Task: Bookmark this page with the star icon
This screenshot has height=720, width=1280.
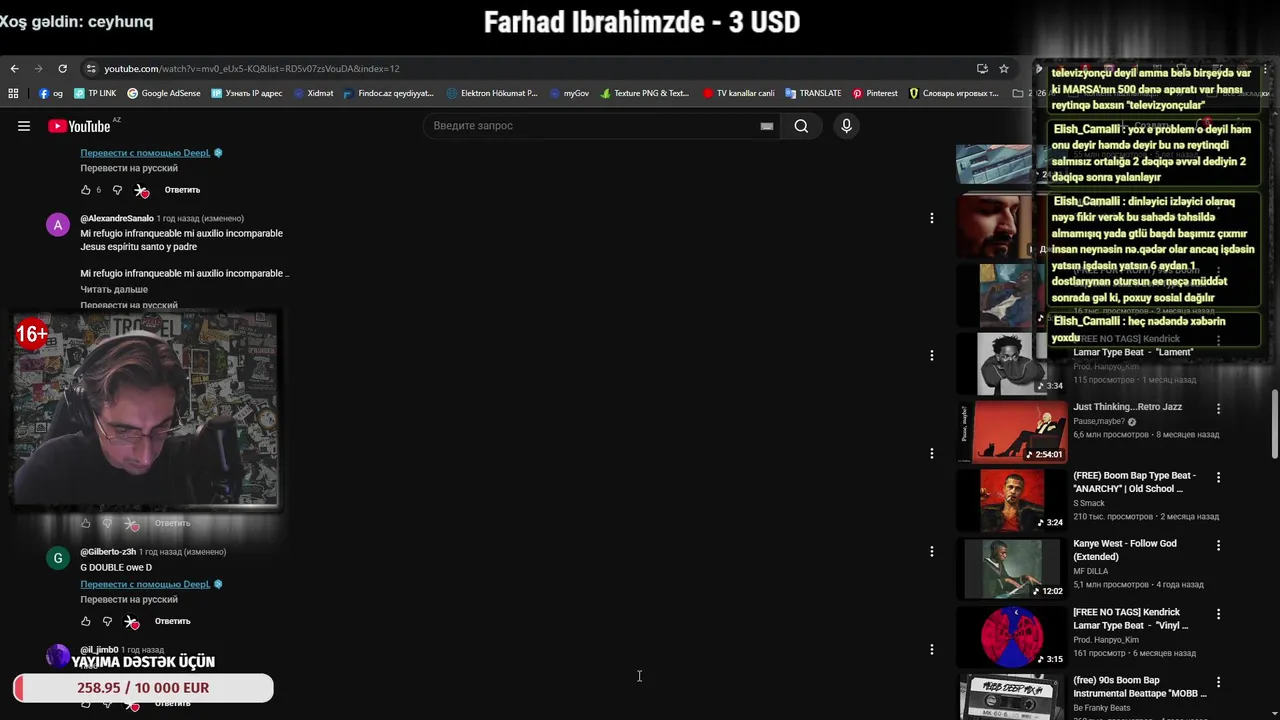Action: (x=1004, y=69)
